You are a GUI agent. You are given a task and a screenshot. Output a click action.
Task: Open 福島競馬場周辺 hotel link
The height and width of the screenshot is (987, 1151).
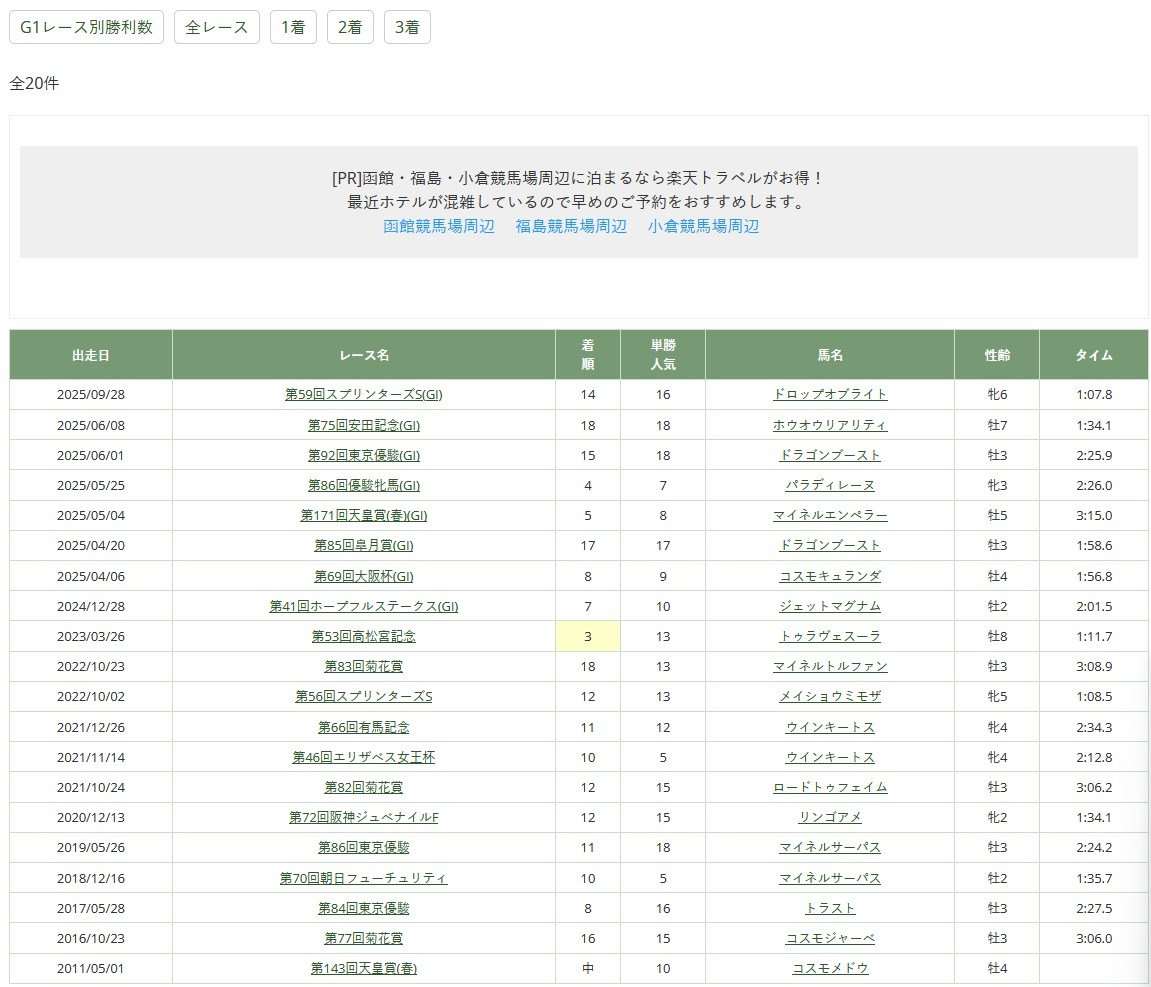pyautogui.click(x=571, y=226)
